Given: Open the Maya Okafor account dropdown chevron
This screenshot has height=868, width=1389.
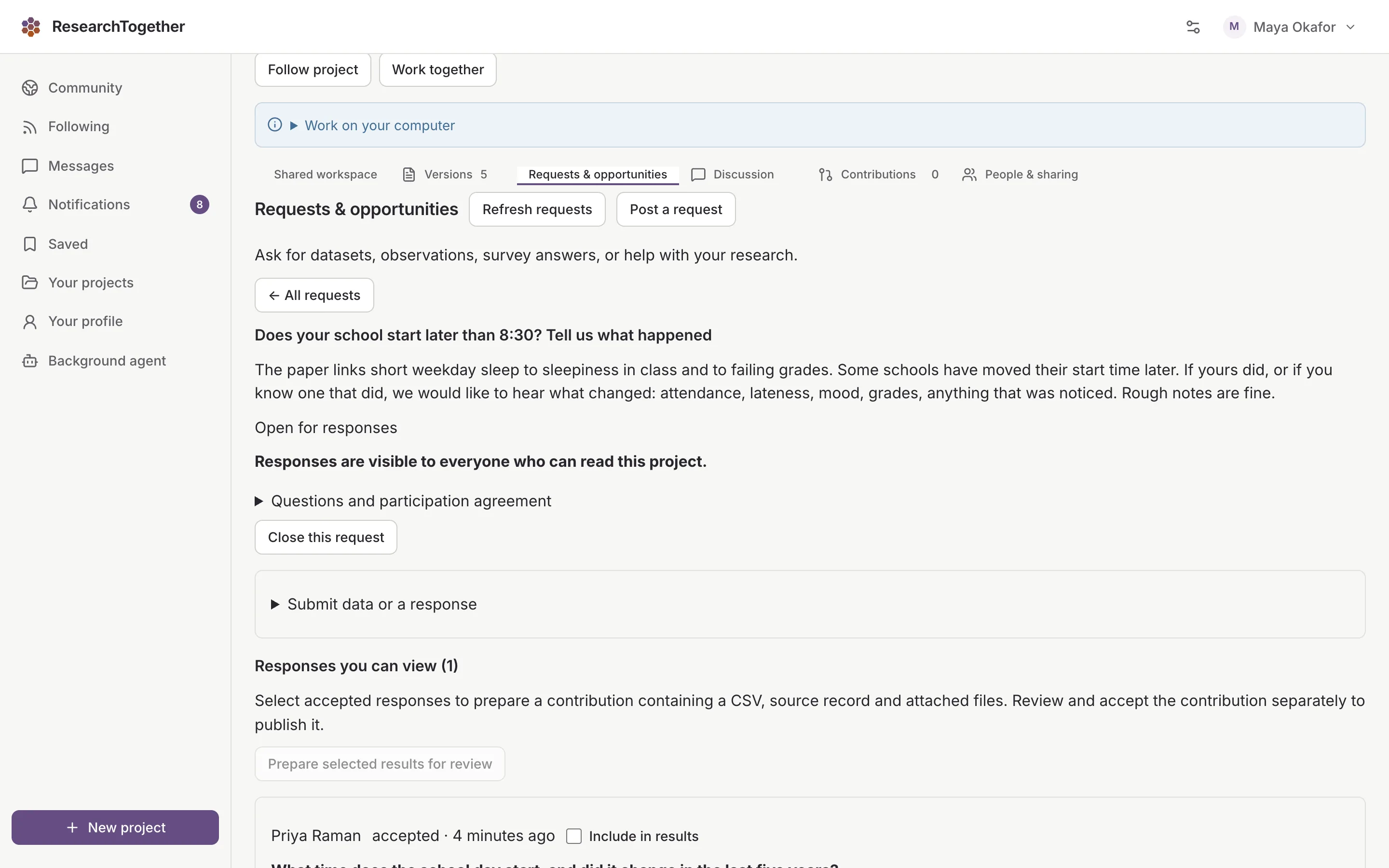Looking at the screenshot, I should point(1350,27).
